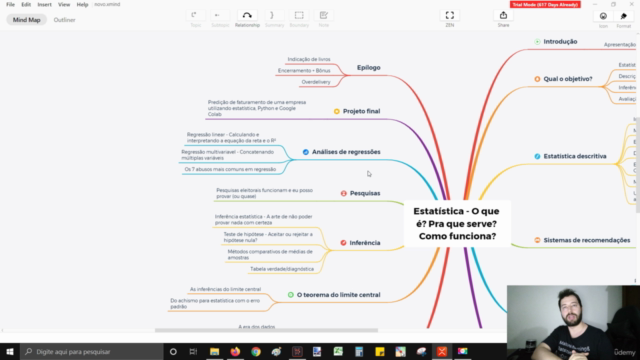Select the Introdução topic
Image resolution: width=640 pixels, height=360 pixels.
560,42
